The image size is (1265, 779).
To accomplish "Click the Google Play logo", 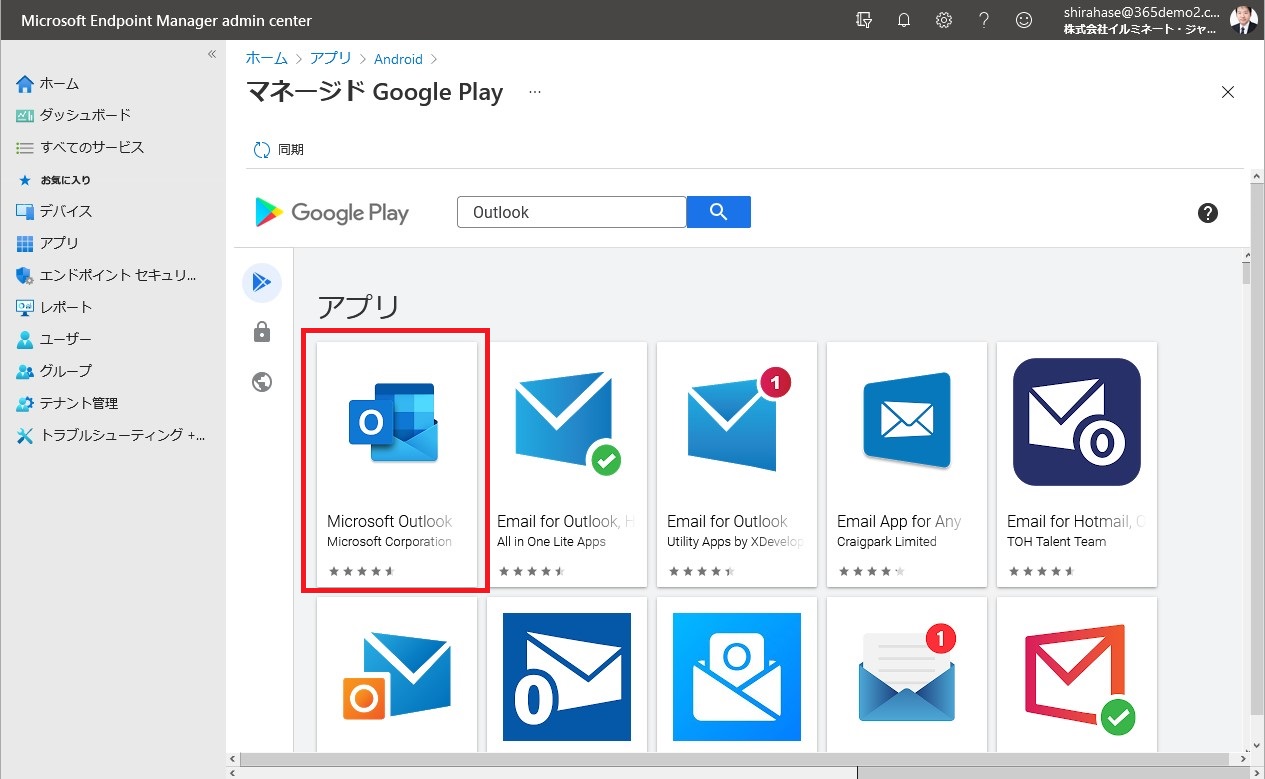I will click(332, 212).
